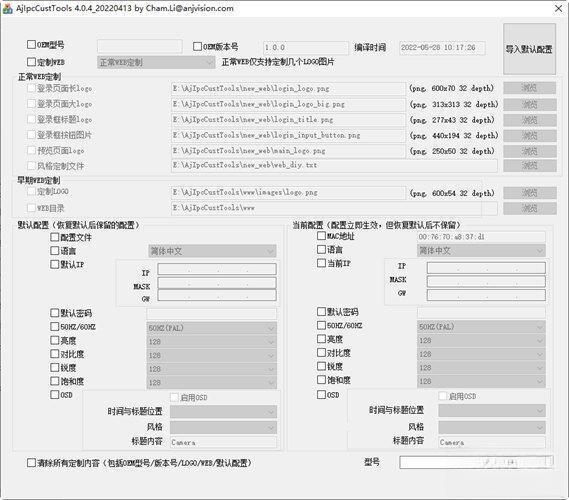The width and height of the screenshot is (569, 500).
Task: Enable 50HZ/60HZ checkbox in default config
Action: pos(54,327)
